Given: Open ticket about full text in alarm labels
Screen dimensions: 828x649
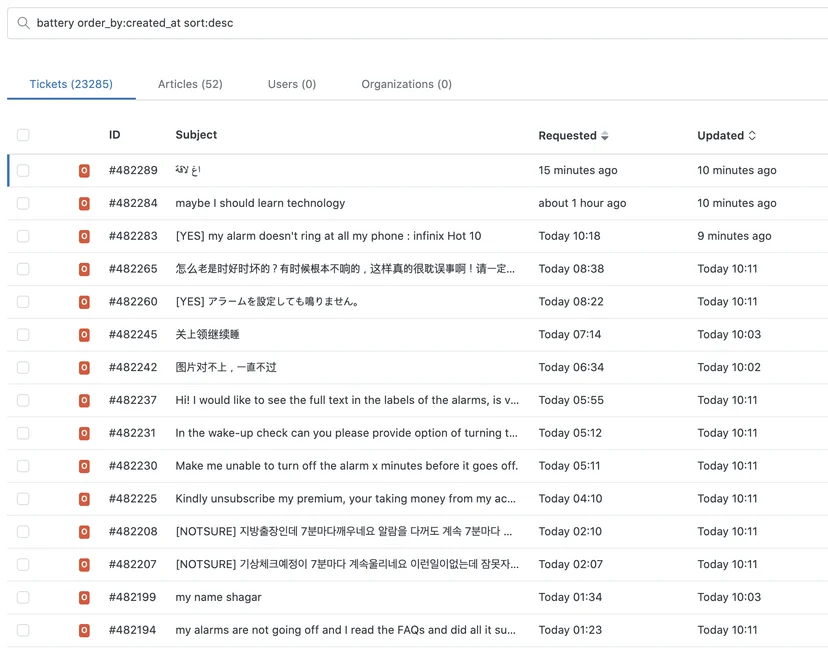Looking at the screenshot, I should point(347,400).
